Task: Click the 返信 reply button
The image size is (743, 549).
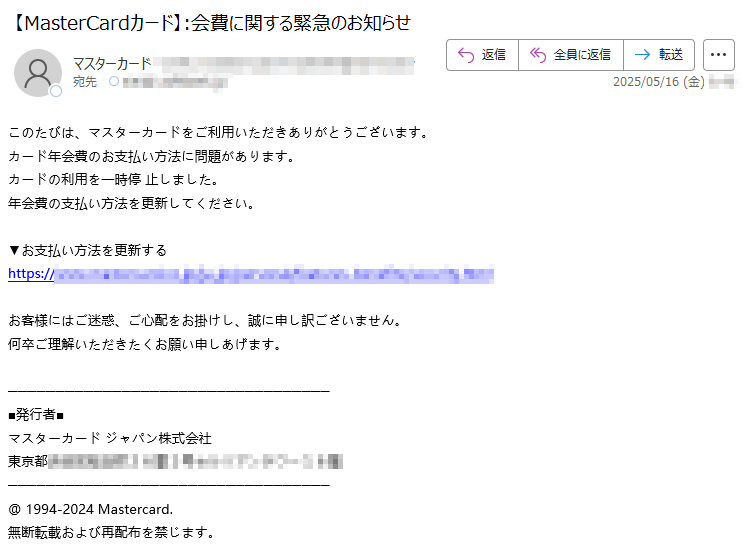Action: click(482, 55)
